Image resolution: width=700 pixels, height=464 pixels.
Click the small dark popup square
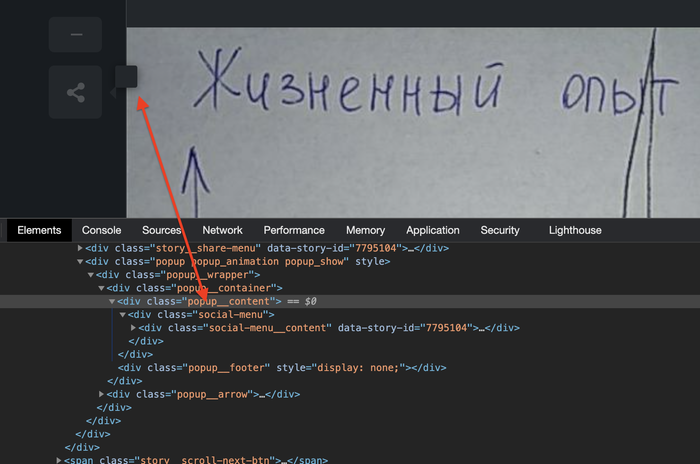pos(126,77)
